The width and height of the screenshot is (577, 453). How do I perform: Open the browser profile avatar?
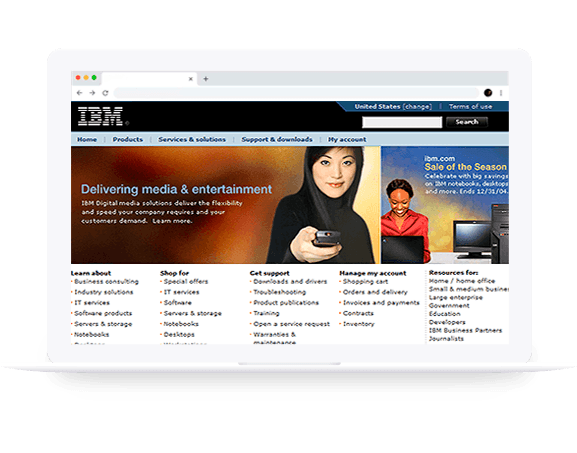(488, 93)
